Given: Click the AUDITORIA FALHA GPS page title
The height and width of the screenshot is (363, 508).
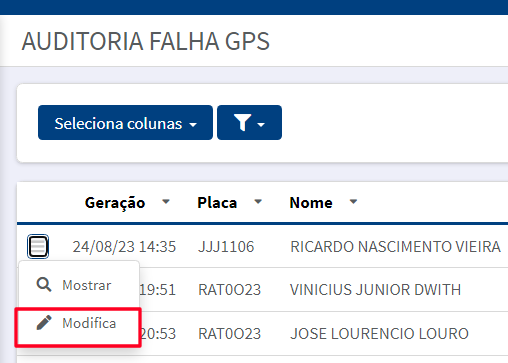Looking at the screenshot, I should click(x=146, y=41).
